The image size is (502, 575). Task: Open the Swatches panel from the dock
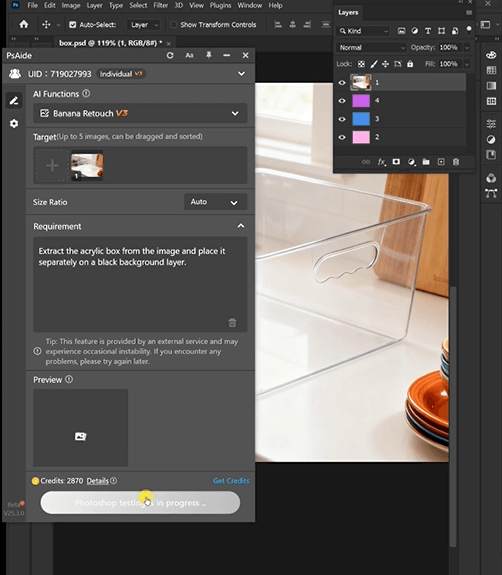[x=491, y=70]
